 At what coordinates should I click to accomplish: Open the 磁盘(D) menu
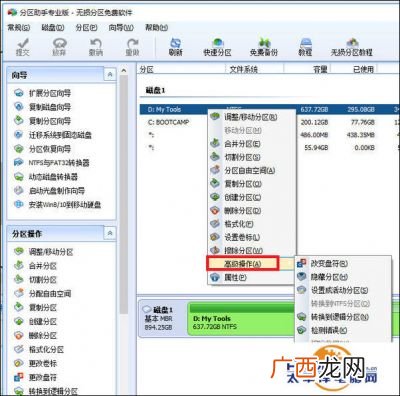click(x=53, y=28)
